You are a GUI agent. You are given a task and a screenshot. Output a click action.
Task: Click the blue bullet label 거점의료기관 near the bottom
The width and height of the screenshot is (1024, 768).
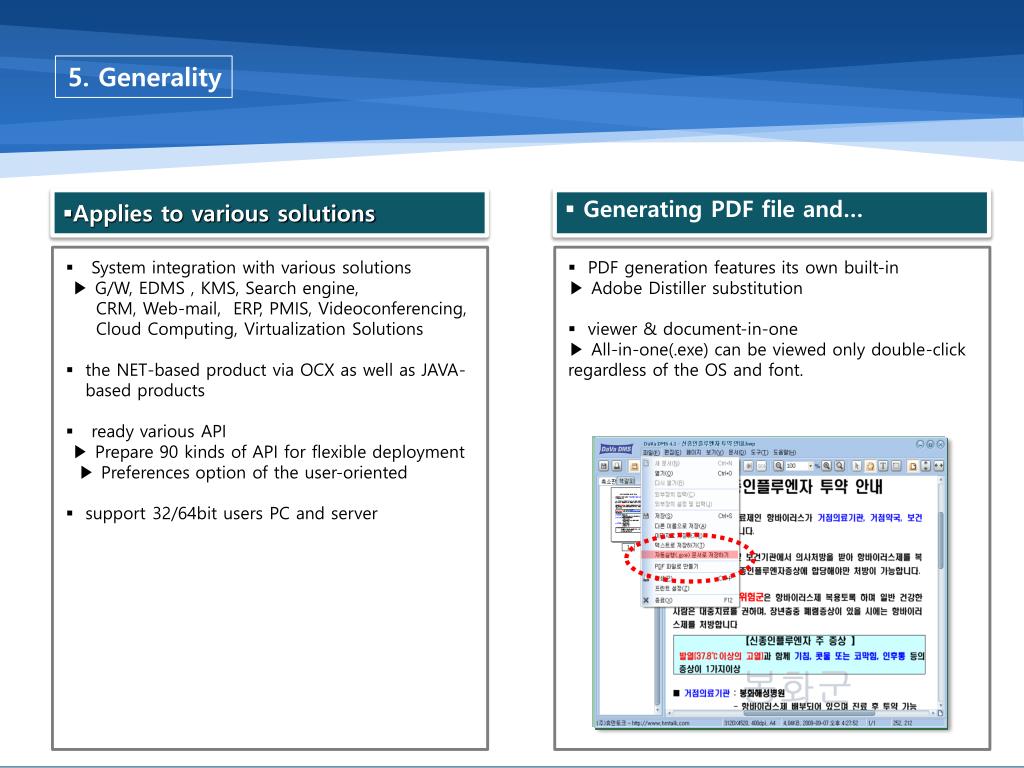pyautogui.click(x=707, y=693)
